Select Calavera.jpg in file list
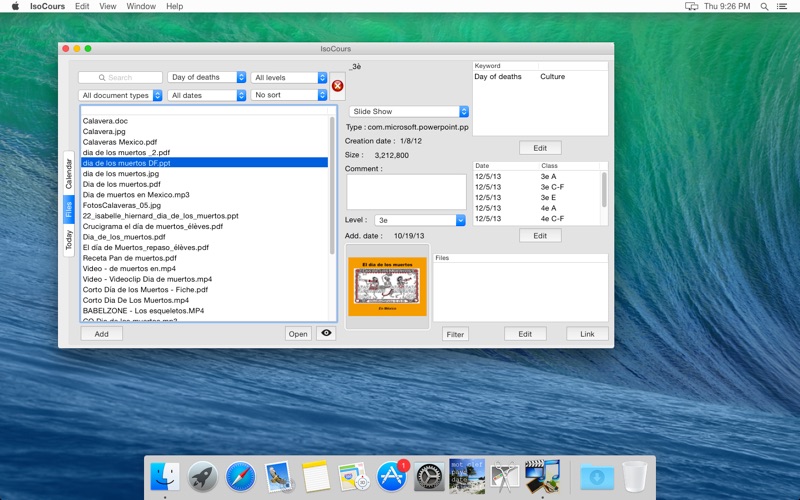This screenshot has width=800, height=500. click(x=205, y=131)
